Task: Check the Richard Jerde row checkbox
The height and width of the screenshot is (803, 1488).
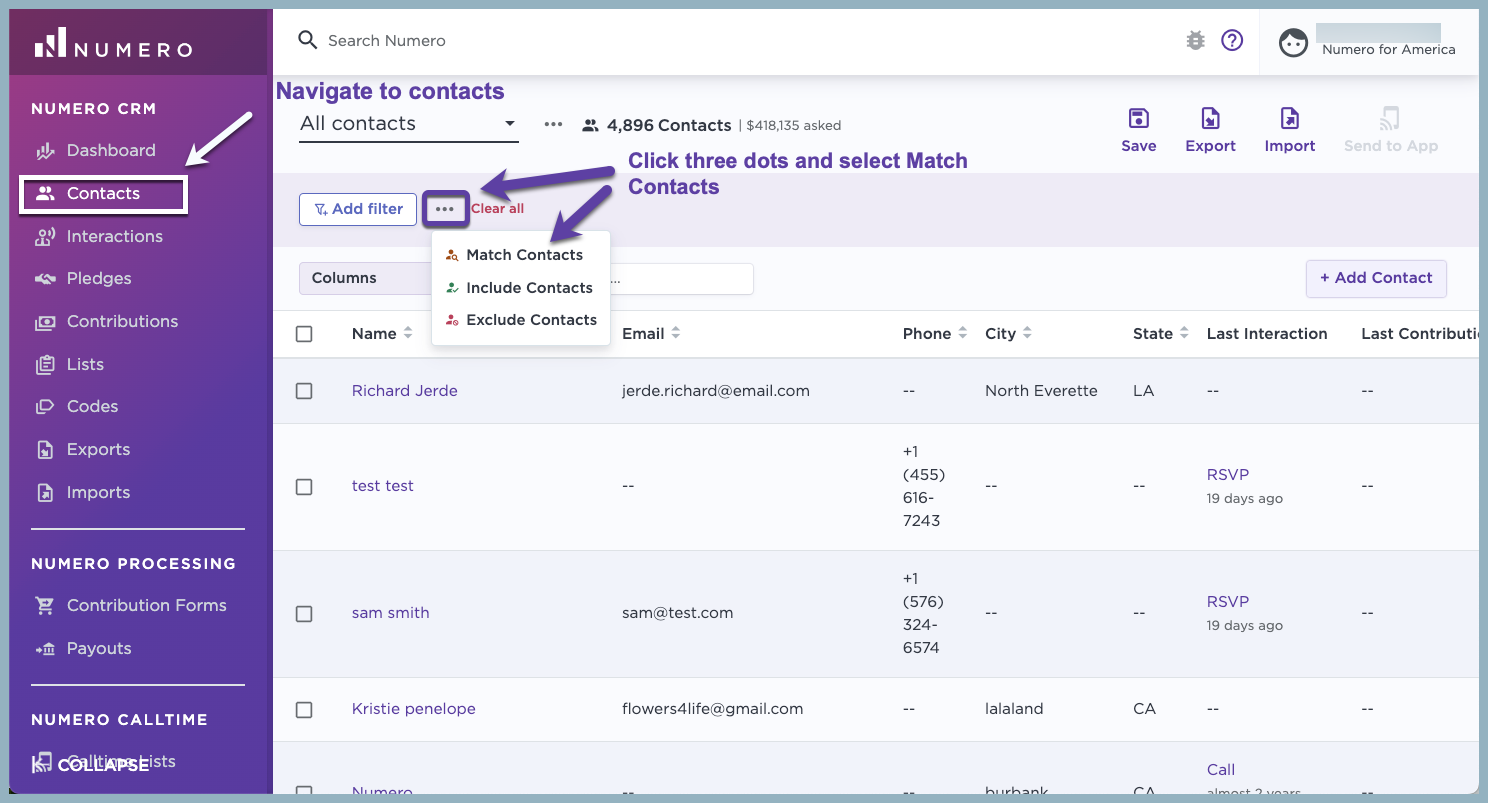Action: (x=304, y=391)
